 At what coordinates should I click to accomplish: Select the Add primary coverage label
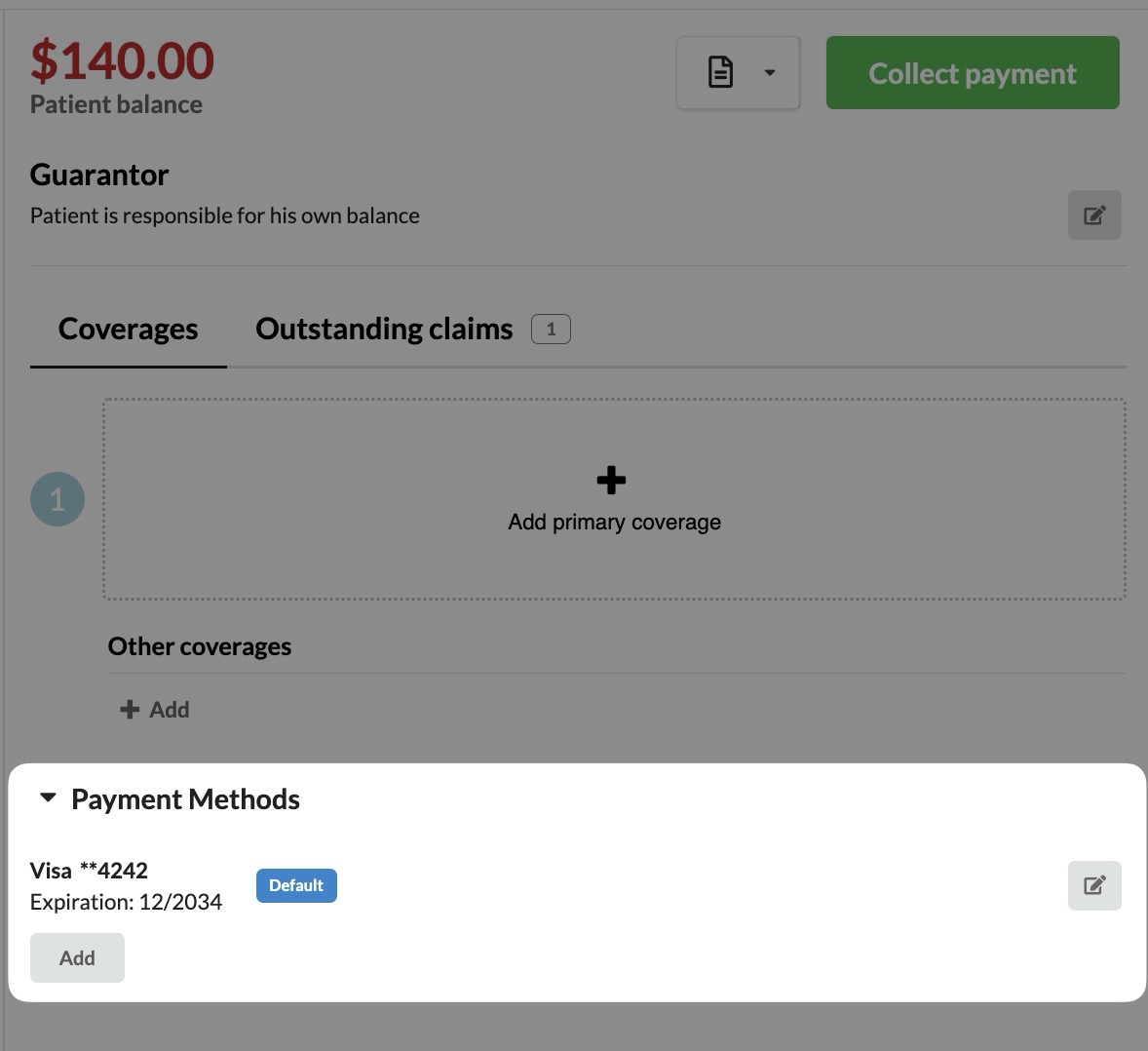614,523
